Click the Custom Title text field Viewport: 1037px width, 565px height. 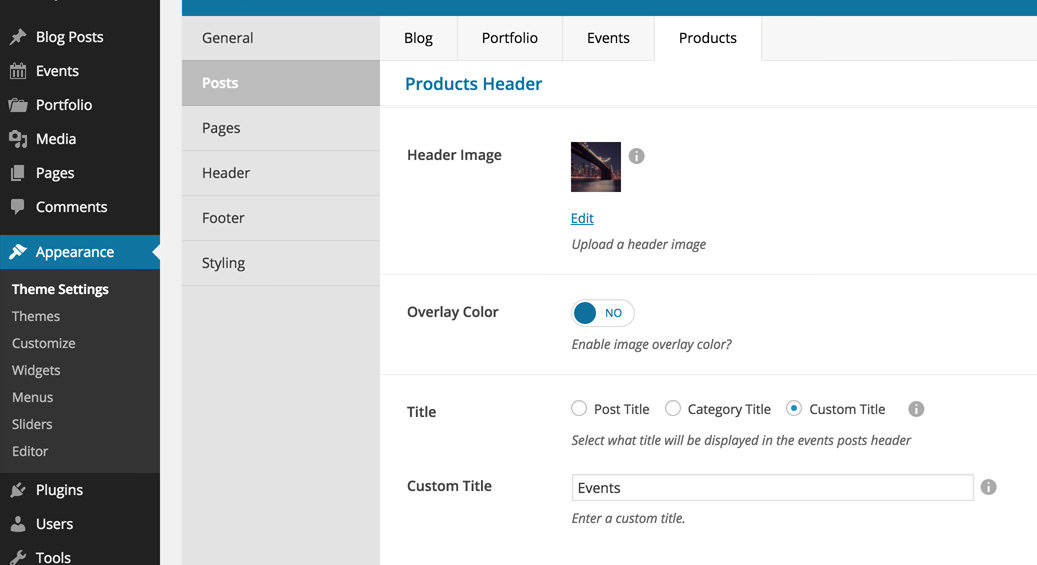click(772, 488)
